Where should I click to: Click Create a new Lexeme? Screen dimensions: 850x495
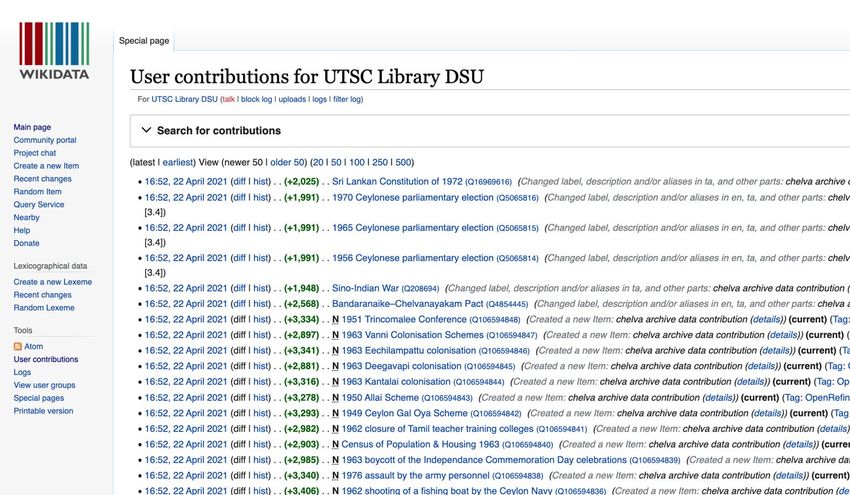52,282
